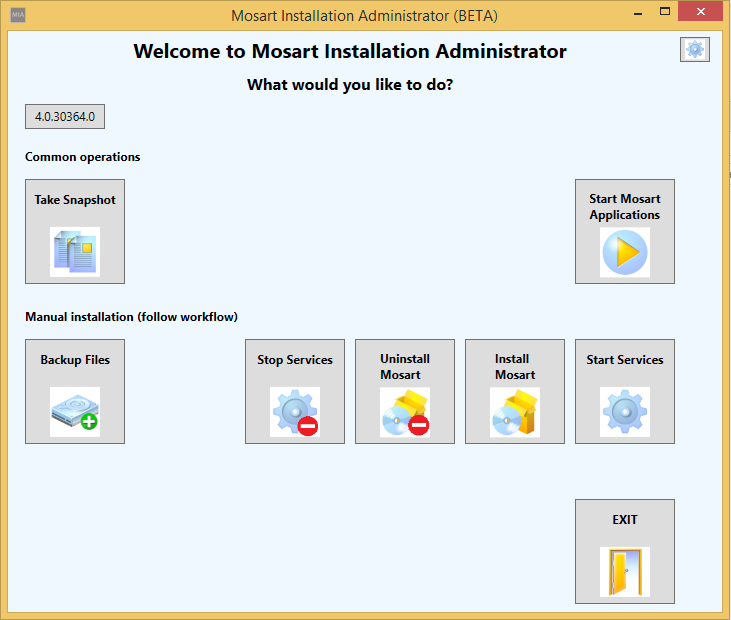Click the 'EXIT' label text
This screenshot has height=620, width=731.
tap(625, 520)
